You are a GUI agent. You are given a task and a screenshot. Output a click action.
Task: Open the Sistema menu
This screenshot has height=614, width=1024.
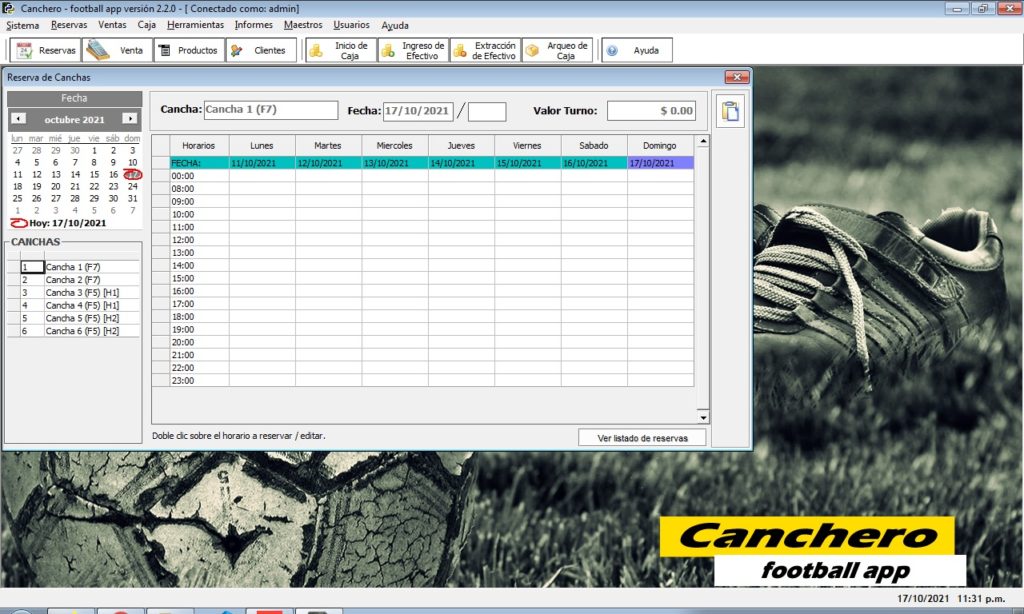point(23,25)
